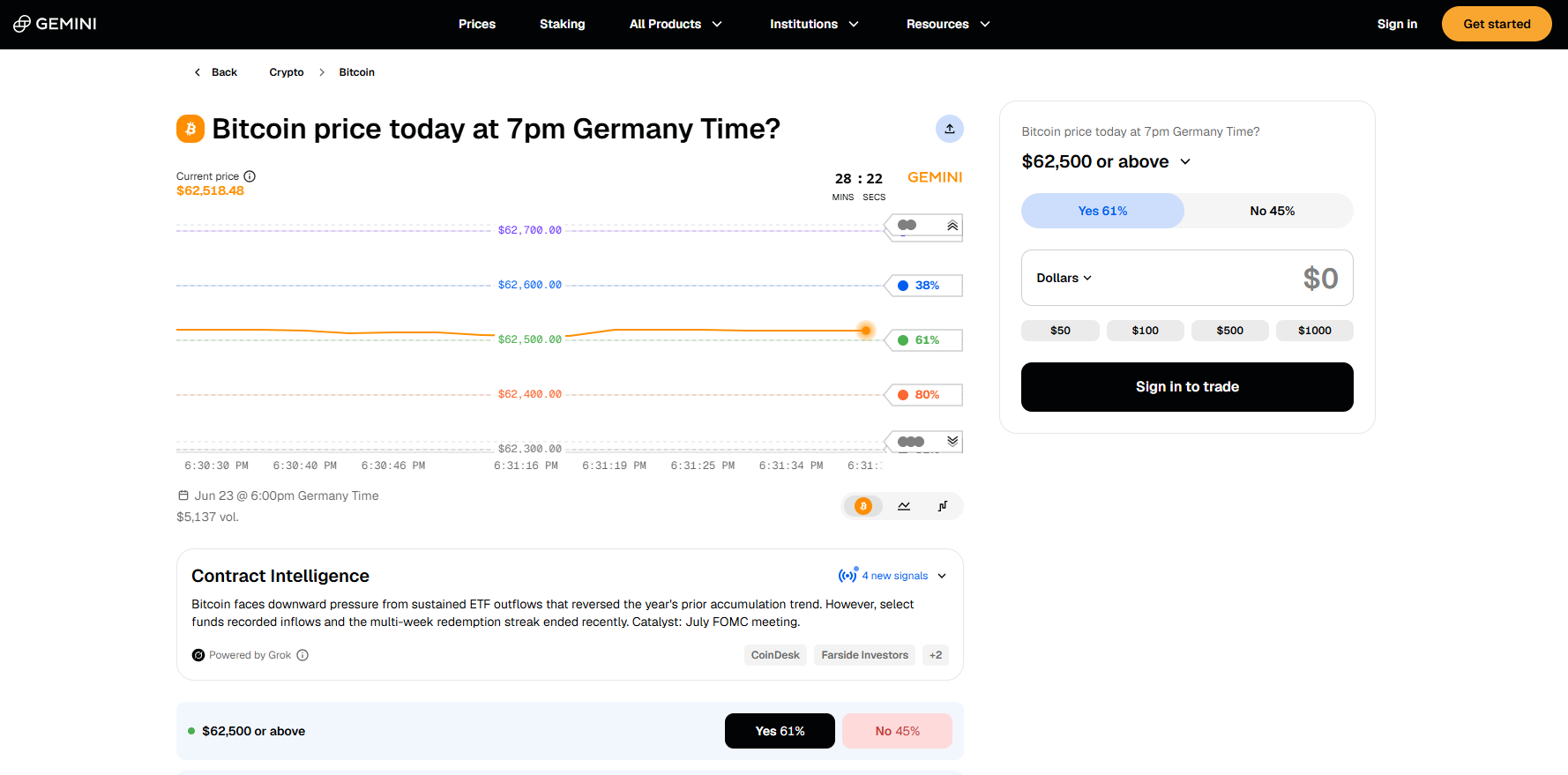Select the 38% marker for $62,600
Viewport: 1568px width, 775px height.
(x=924, y=286)
